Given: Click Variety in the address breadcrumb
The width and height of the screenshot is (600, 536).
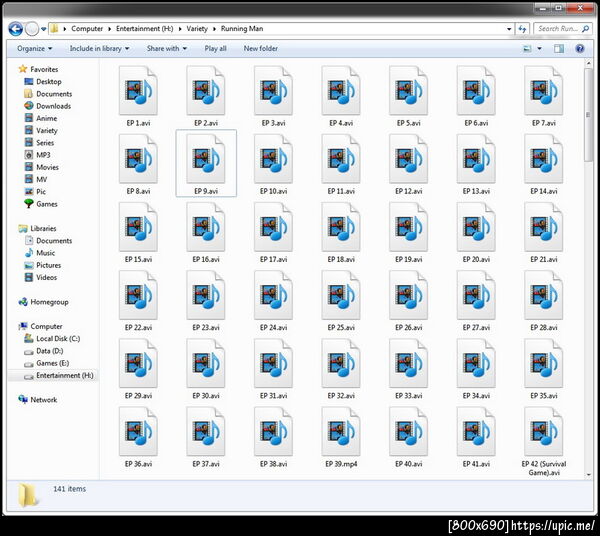Looking at the screenshot, I should (x=197, y=29).
